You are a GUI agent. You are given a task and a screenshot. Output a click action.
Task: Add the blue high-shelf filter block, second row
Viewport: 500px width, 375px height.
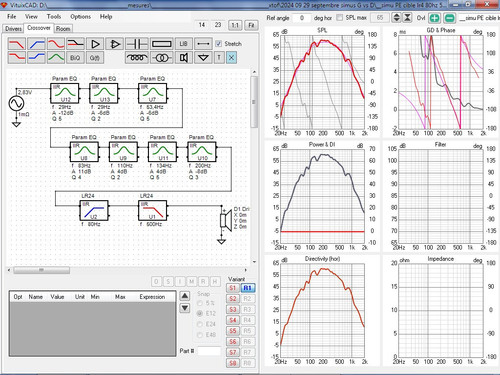coord(36,58)
